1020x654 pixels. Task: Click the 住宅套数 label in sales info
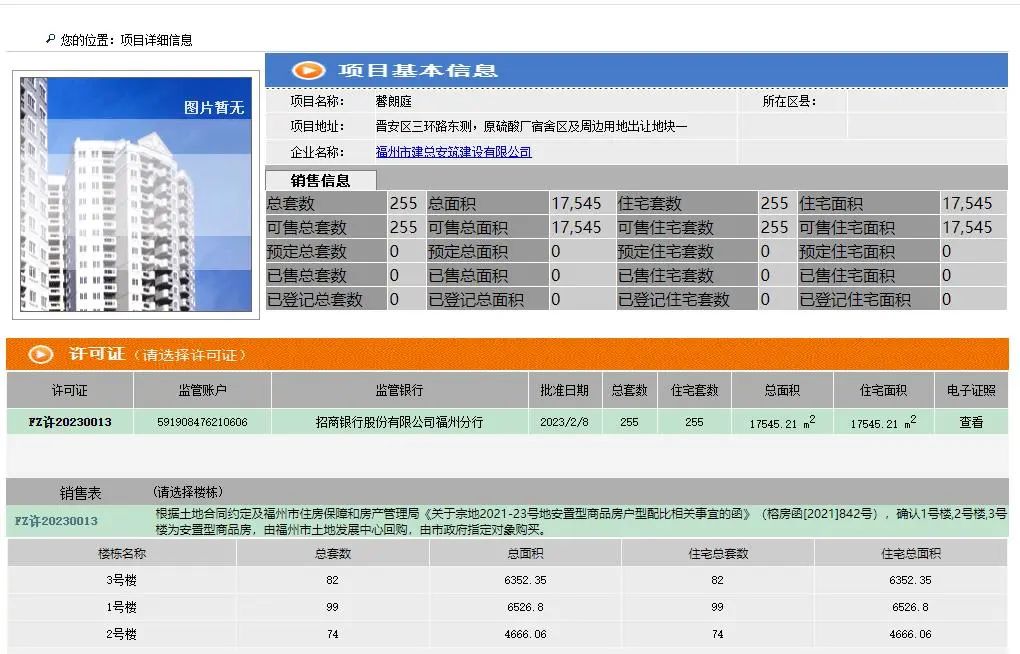tap(649, 204)
